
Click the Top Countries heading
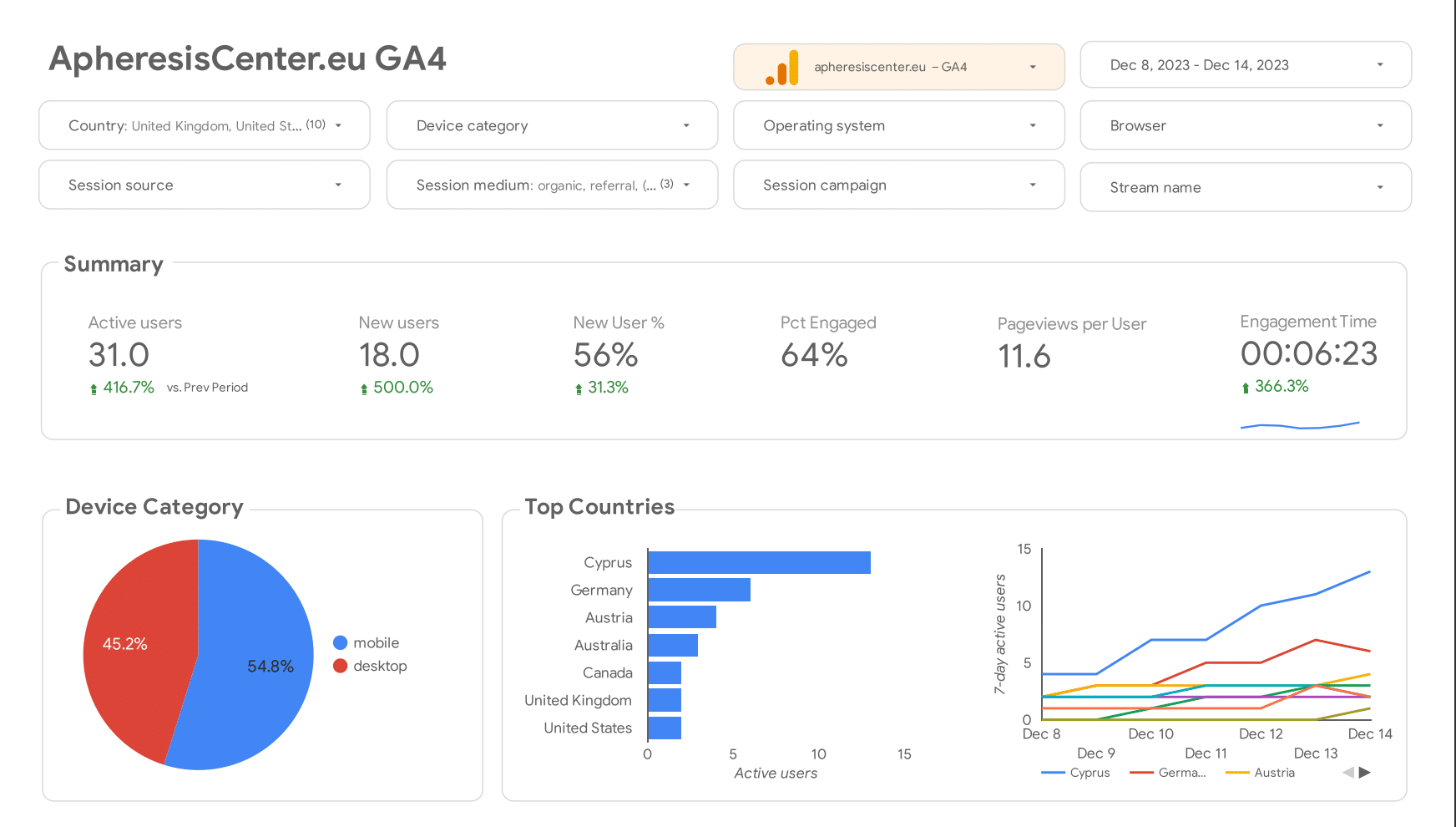(x=599, y=507)
